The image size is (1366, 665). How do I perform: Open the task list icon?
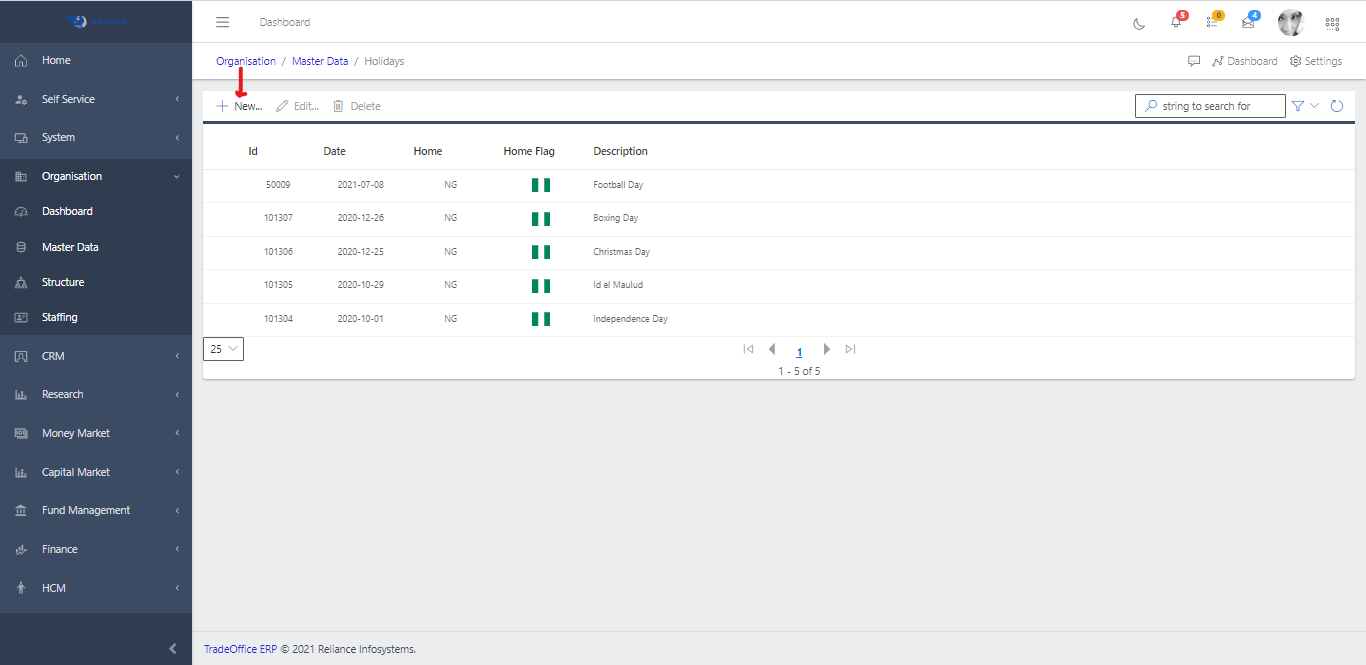[x=1212, y=22]
